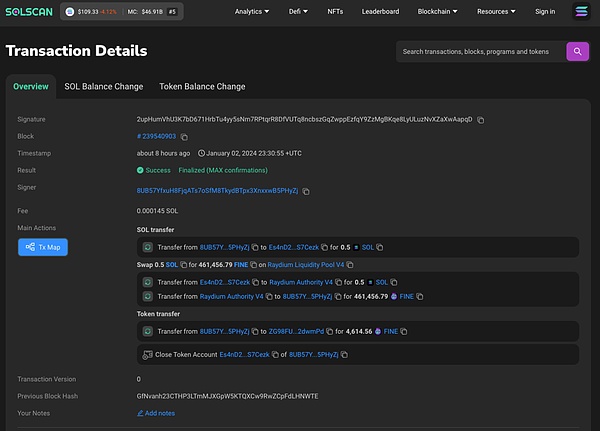Viewport: 600px width, 431px height.
Task: Open the Resources dropdown menu
Action: click(497, 12)
